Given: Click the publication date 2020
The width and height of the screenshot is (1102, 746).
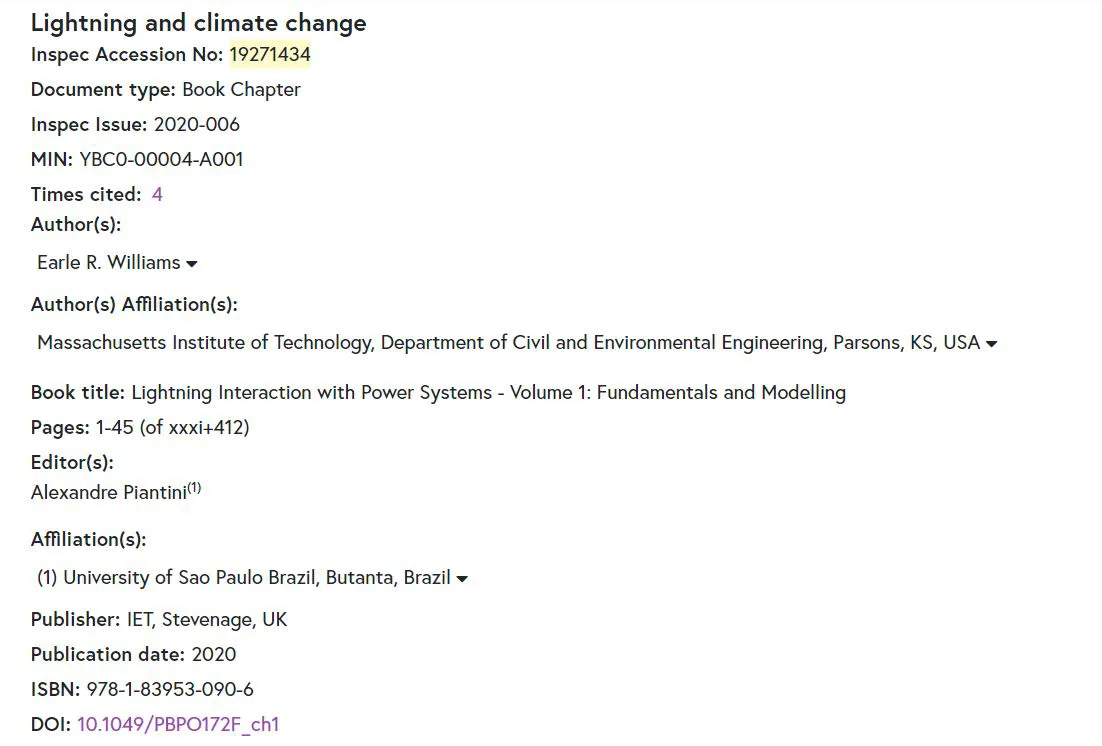Looking at the screenshot, I should (x=214, y=654).
